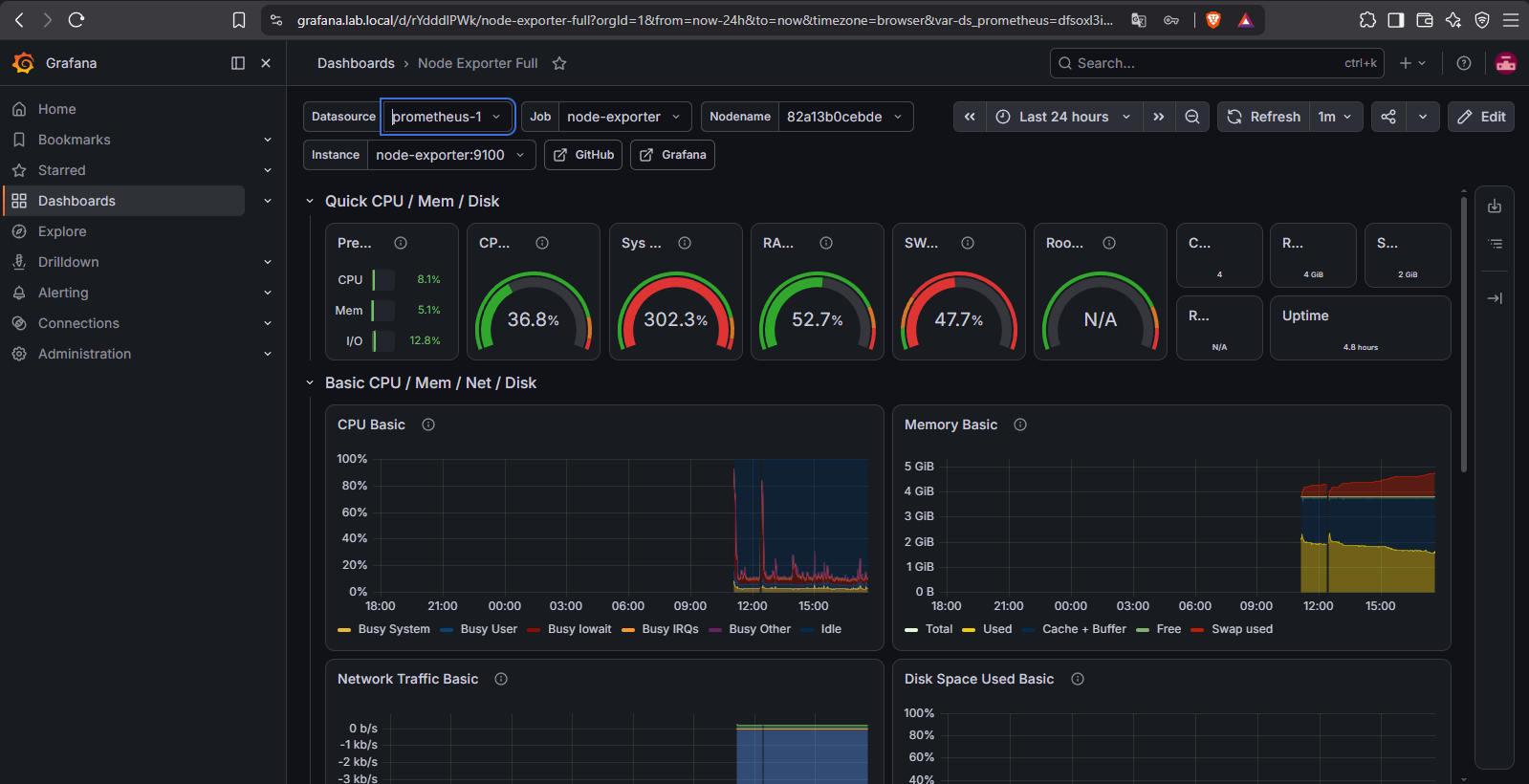Click the plus add-new icon in header
Viewport: 1529px width, 784px height.
tap(1411, 63)
